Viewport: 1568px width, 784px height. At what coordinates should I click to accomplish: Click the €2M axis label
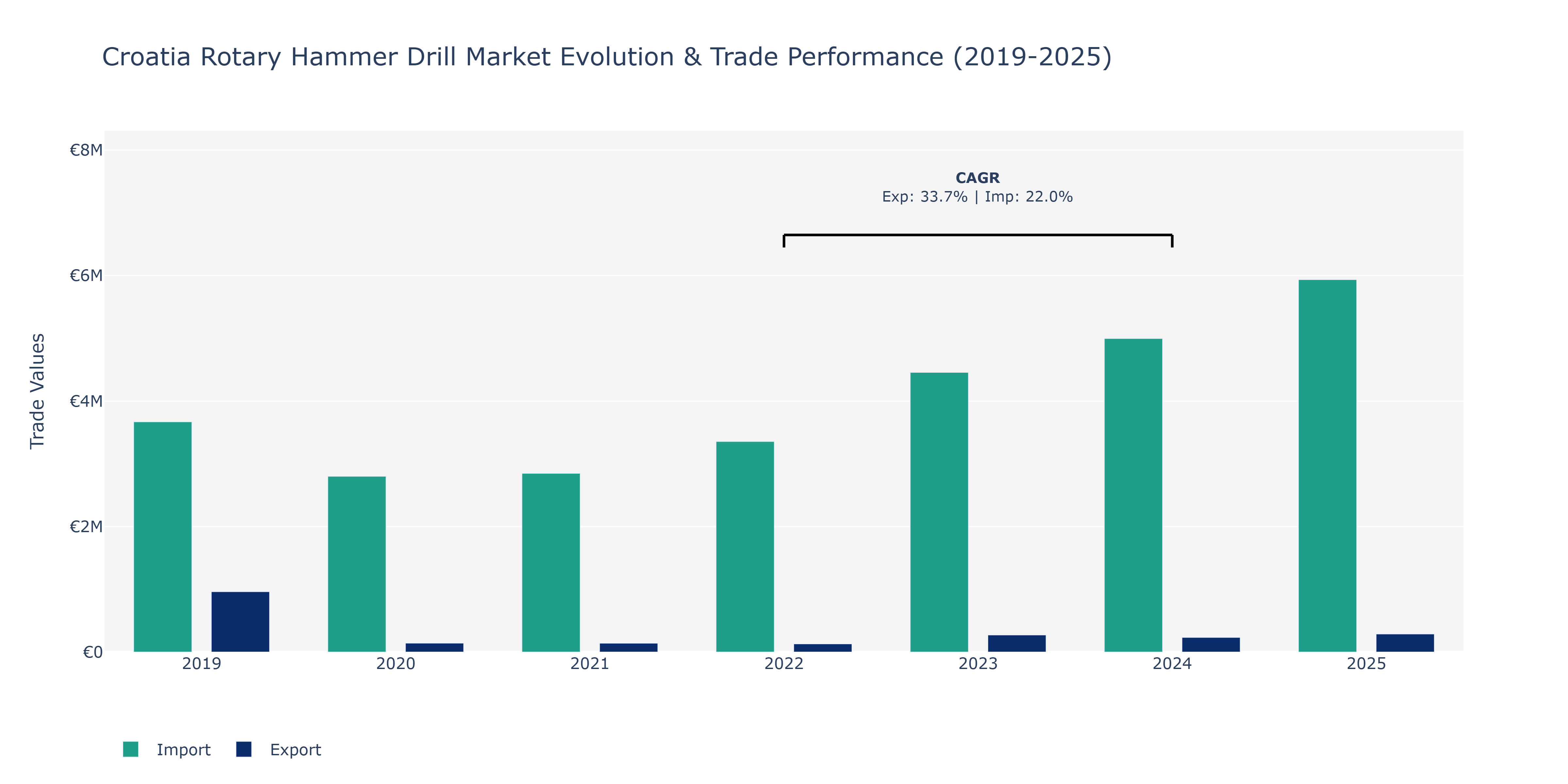(x=86, y=527)
